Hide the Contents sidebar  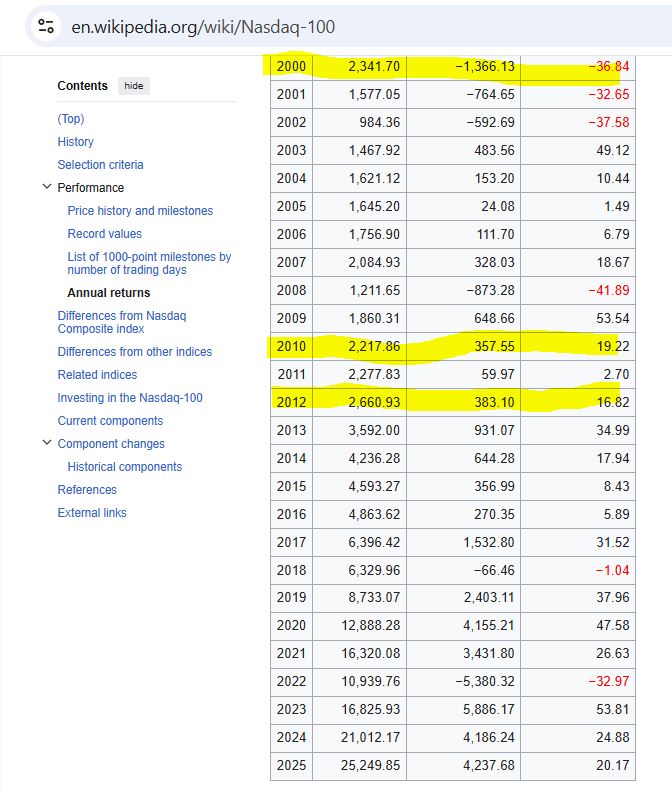pos(133,86)
